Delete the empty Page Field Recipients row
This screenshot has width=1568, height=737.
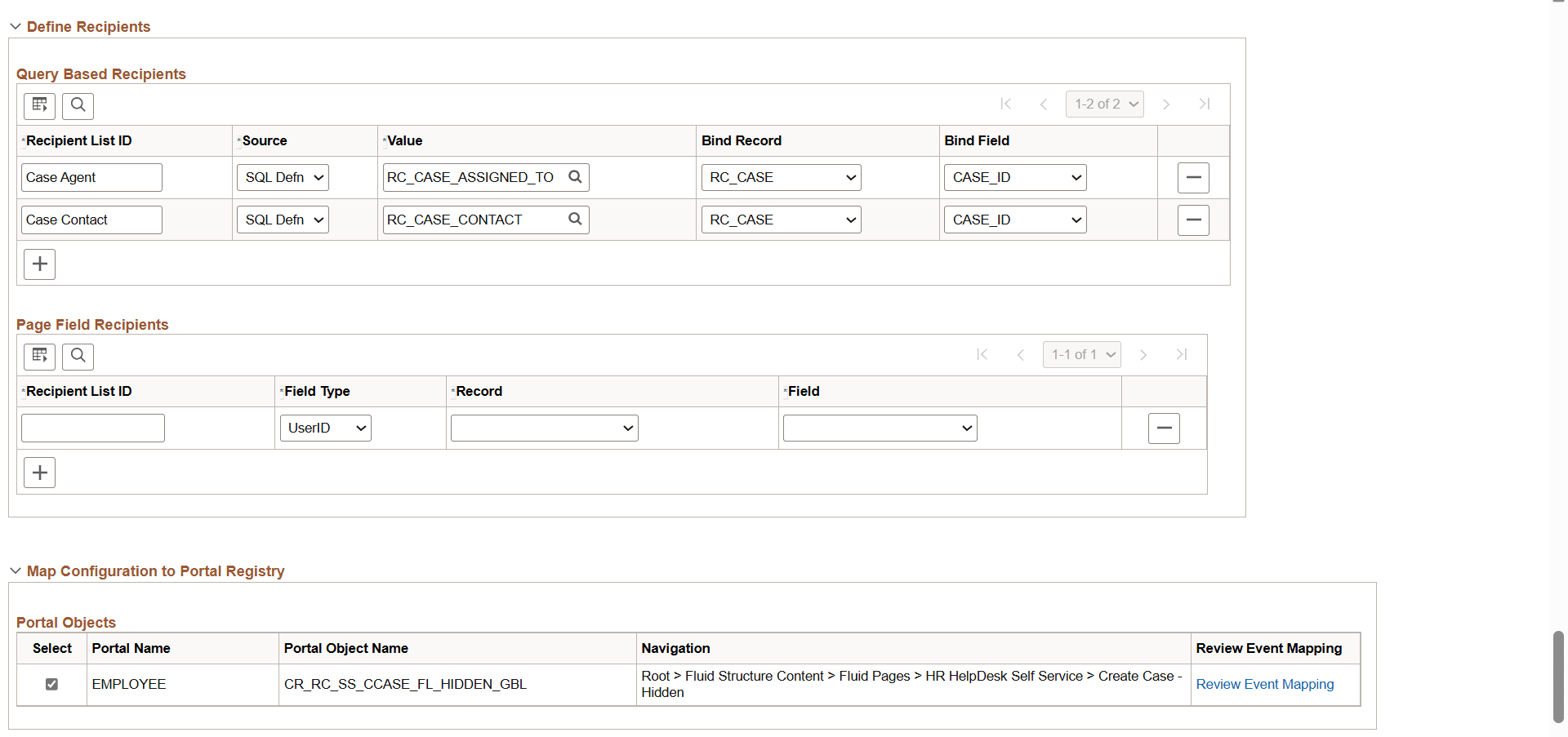point(1163,428)
